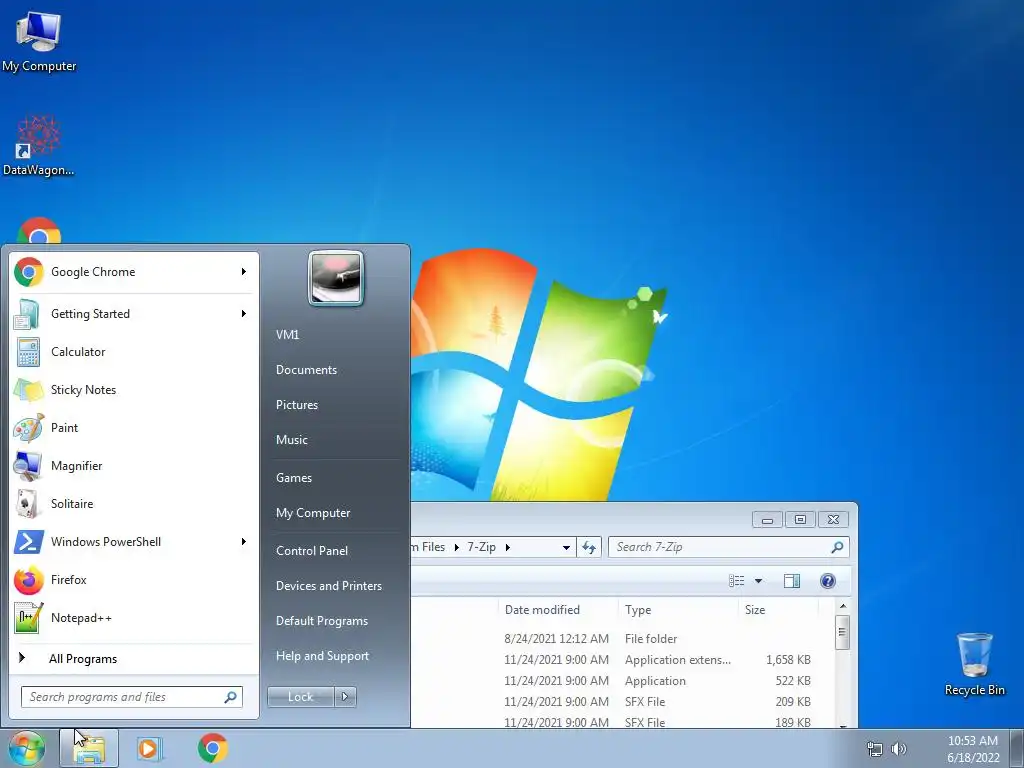This screenshot has height=768, width=1024.
Task: Click refresh button in 7-Zip explorer window
Action: tap(589, 547)
